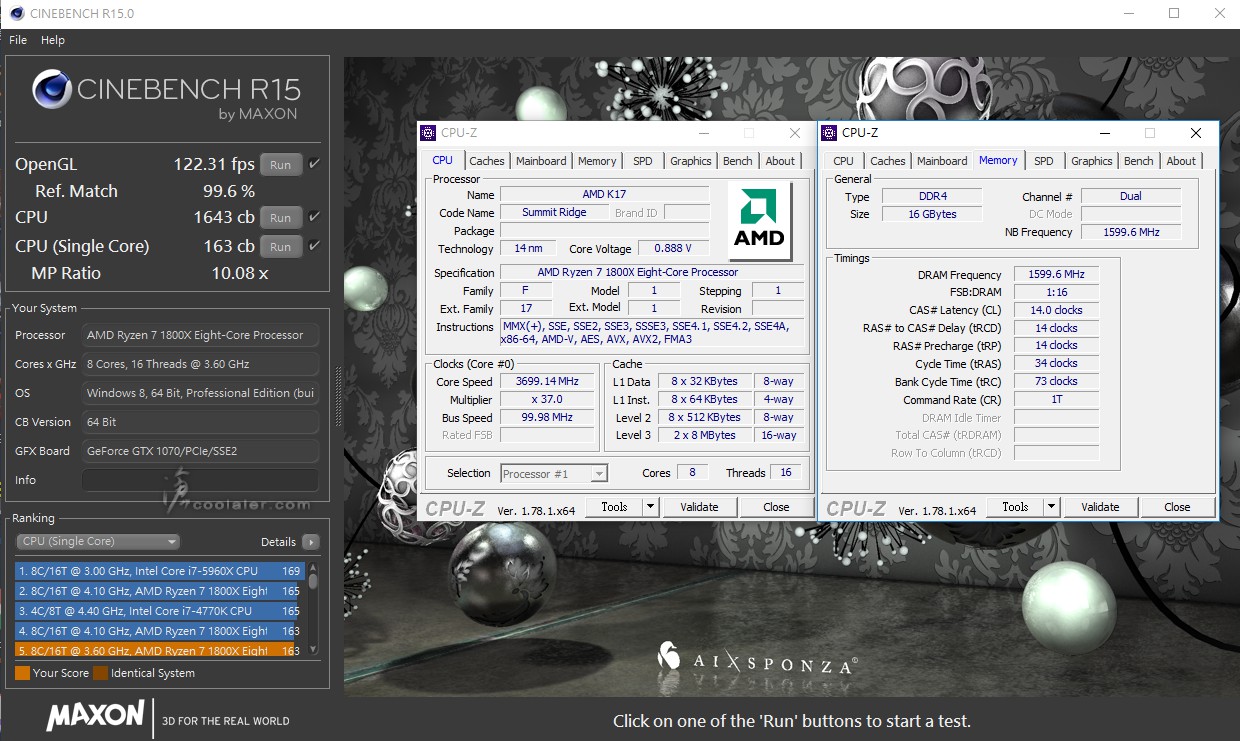Image resolution: width=1240 pixels, height=741 pixels.
Task: Select Graphics tab in CPU-Z processor window
Action: 691,161
